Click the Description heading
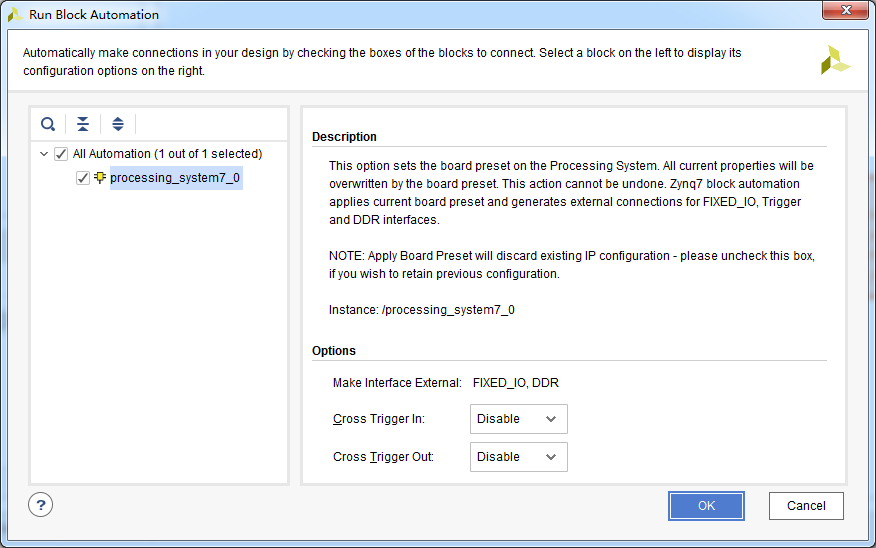The image size is (876, 548). point(344,137)
